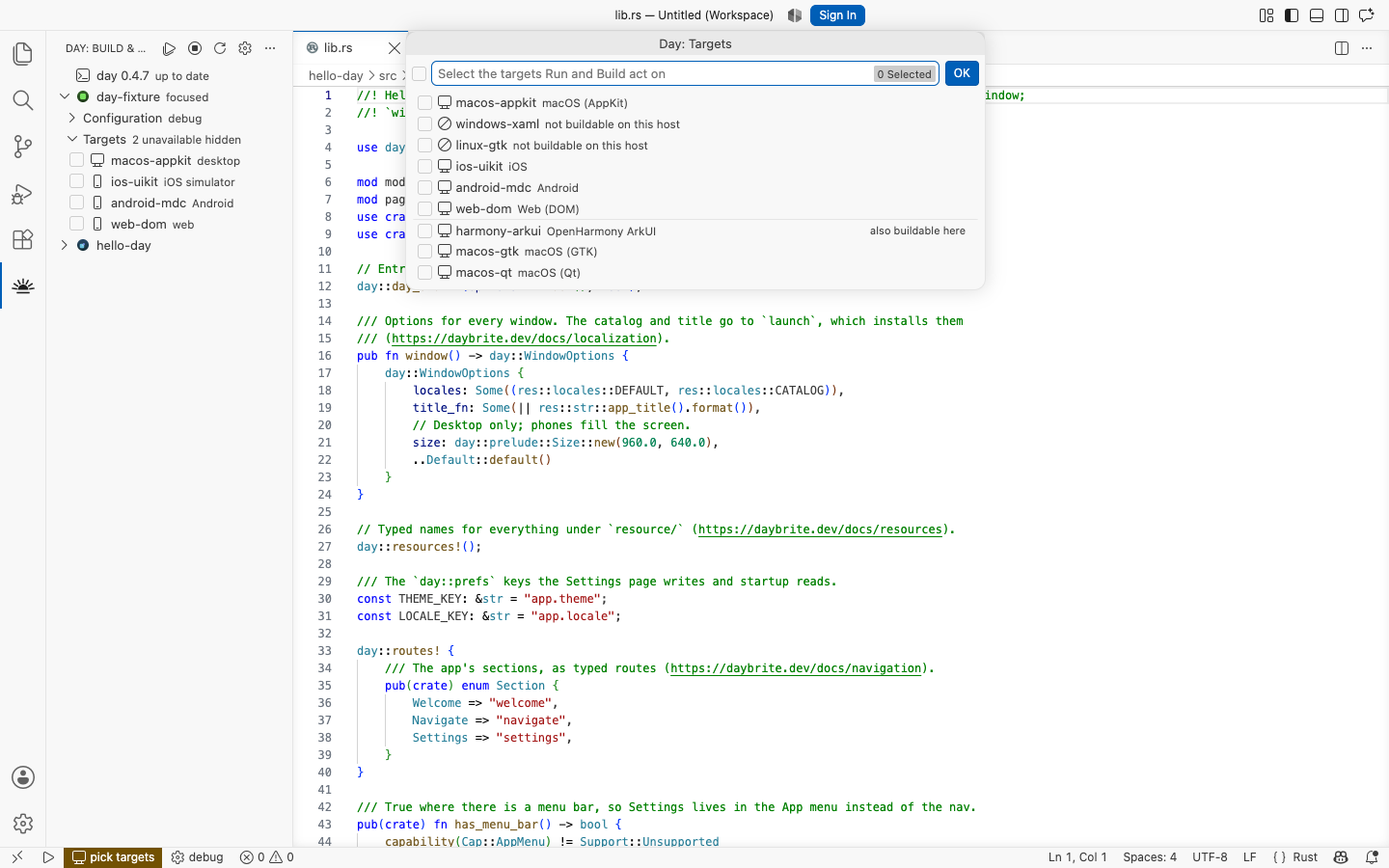Click the split editor right icon
This screenshot has height=868, width=1389.
(1342, 48)
